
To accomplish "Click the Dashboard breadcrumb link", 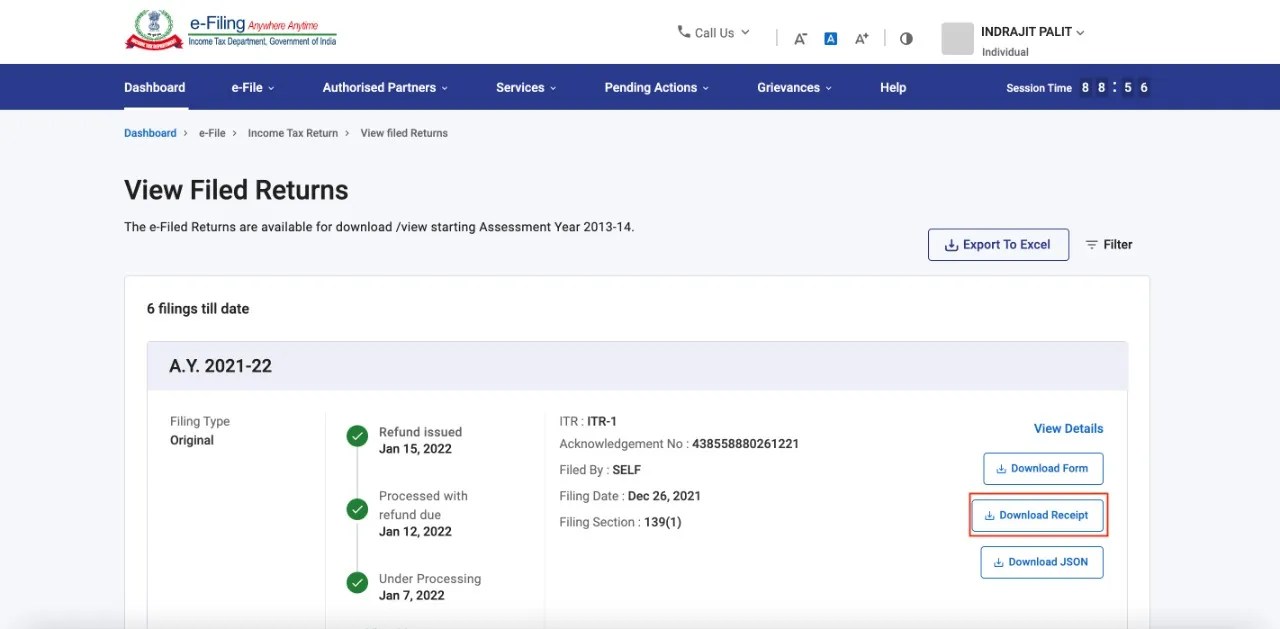I will click(x=150, y=133).
